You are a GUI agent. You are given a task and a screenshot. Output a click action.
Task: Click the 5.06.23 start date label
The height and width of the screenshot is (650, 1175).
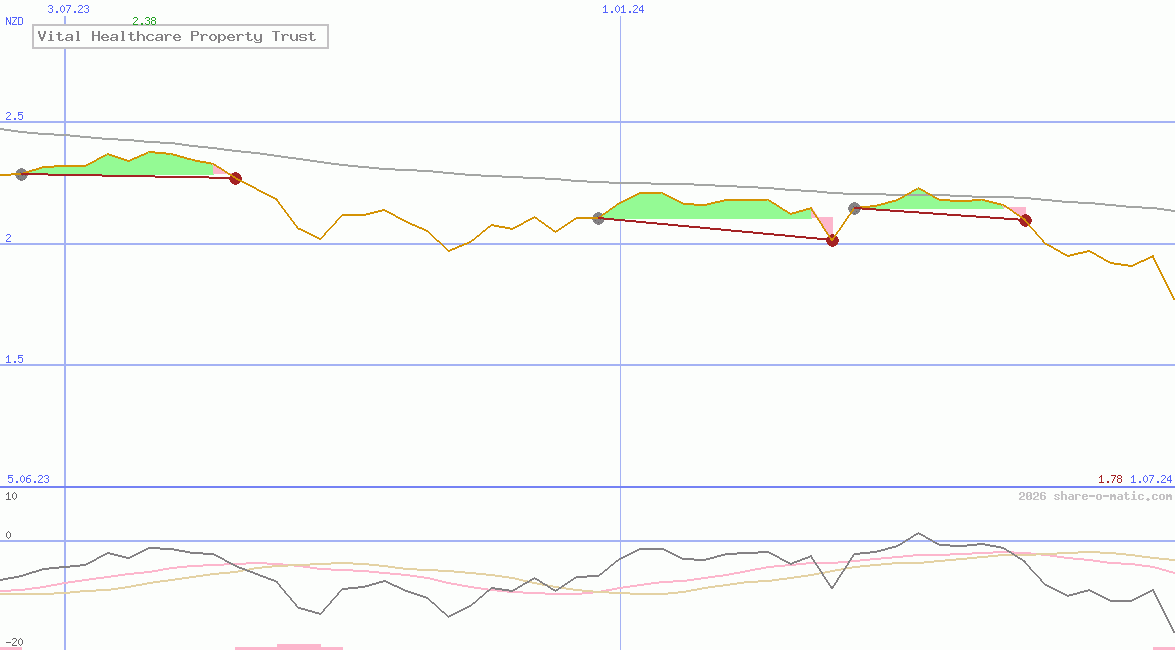coord(28,479)
